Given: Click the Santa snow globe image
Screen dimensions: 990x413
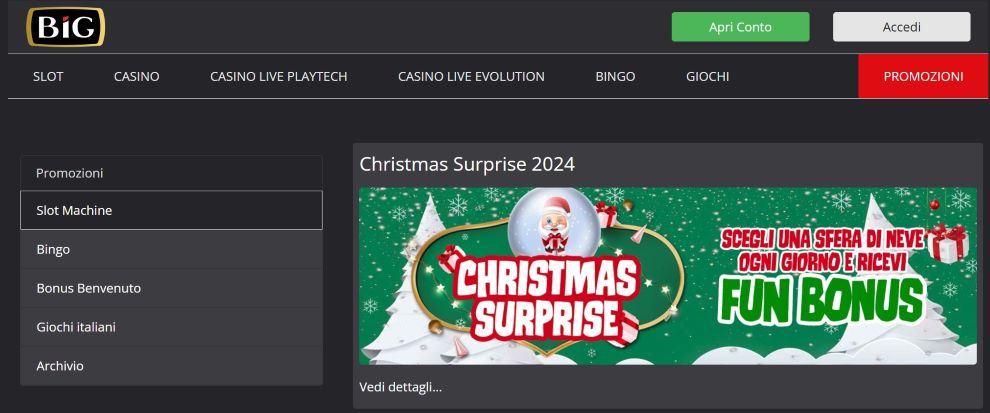Looking at the screenshot, I should click(x=556, y=222).
